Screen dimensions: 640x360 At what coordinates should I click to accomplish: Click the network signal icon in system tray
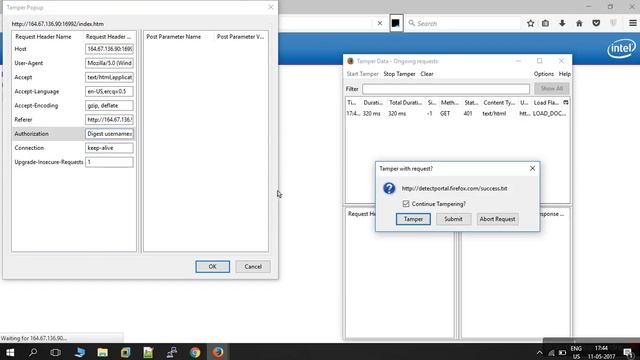[x=551, y=353]
